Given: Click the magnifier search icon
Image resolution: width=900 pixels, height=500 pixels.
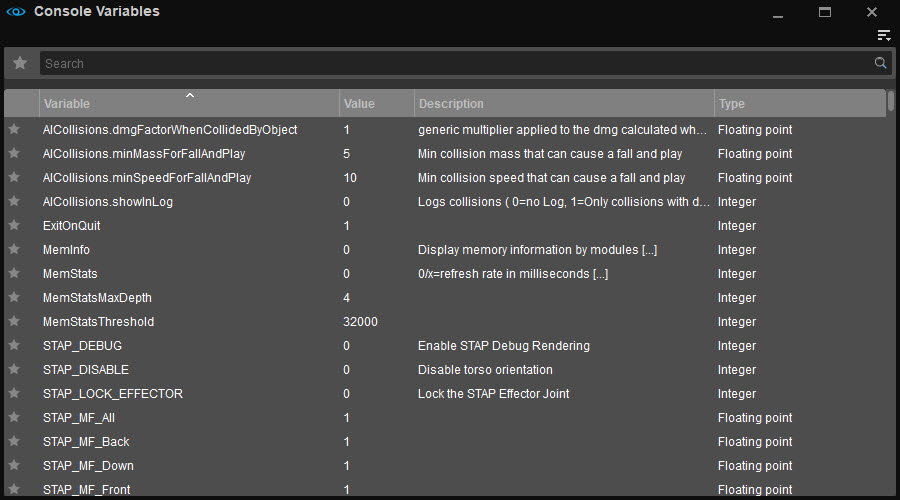Looking at the screenshot, I should [880, 63].
